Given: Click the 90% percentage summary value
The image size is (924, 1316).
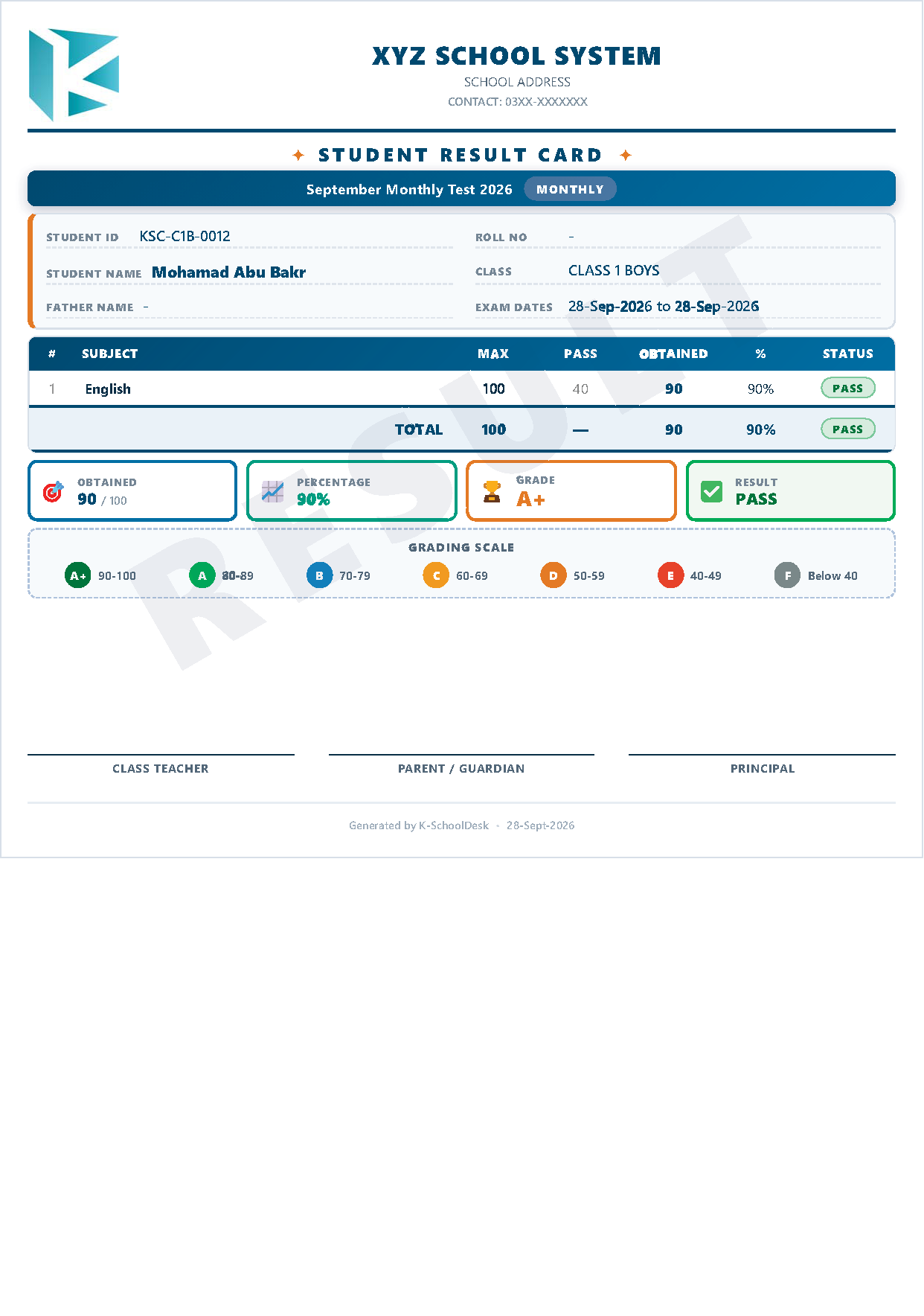Looking at the screenshot, I should [313, 499].
